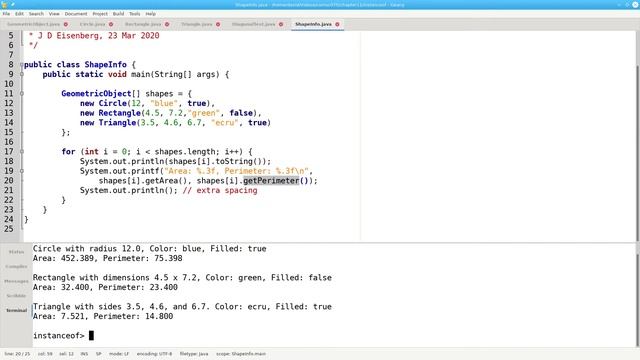Image resolution: width=640 pixels, height=360 pixels.
Task: Click the 'INS' insert mode indicator
Action: pos(84,354)
